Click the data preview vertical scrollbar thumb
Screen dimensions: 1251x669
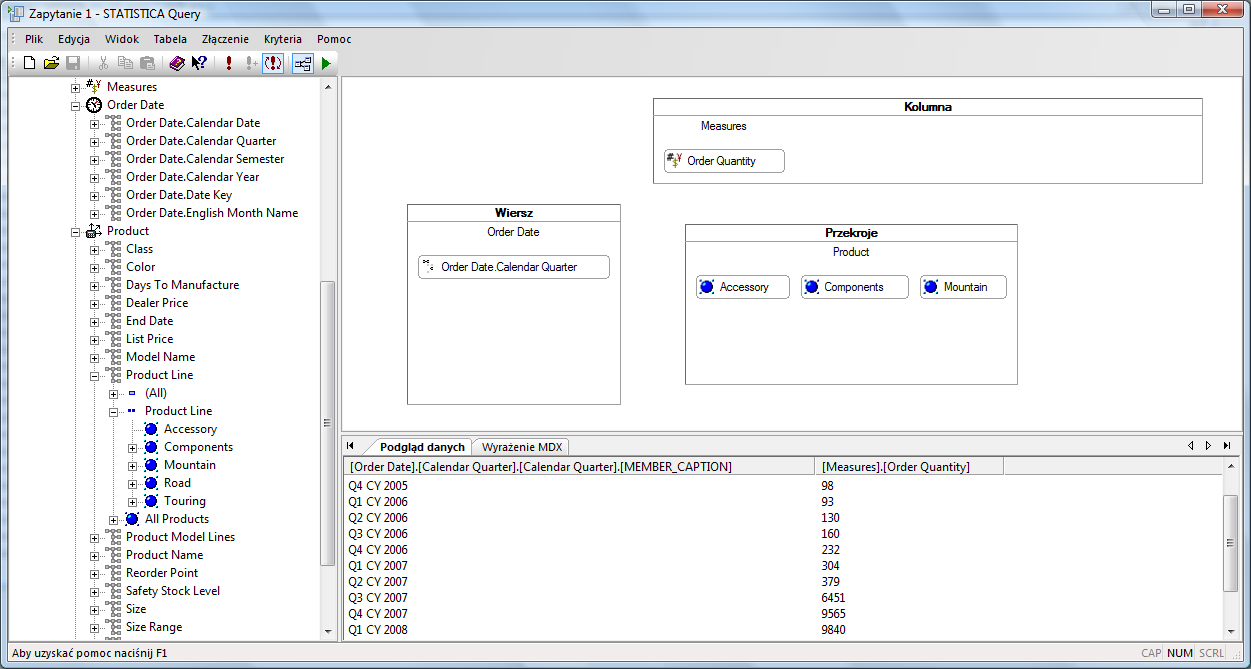point(1231,541)
